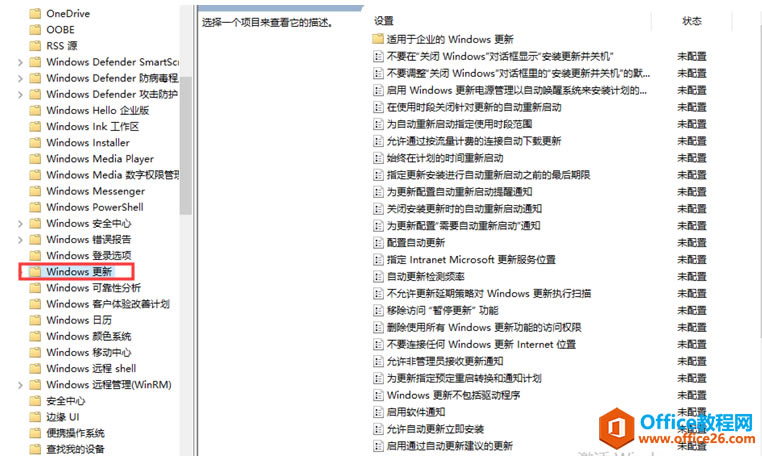
Task: Select Windows 登录选项 tree item
Action: point(89,255)
